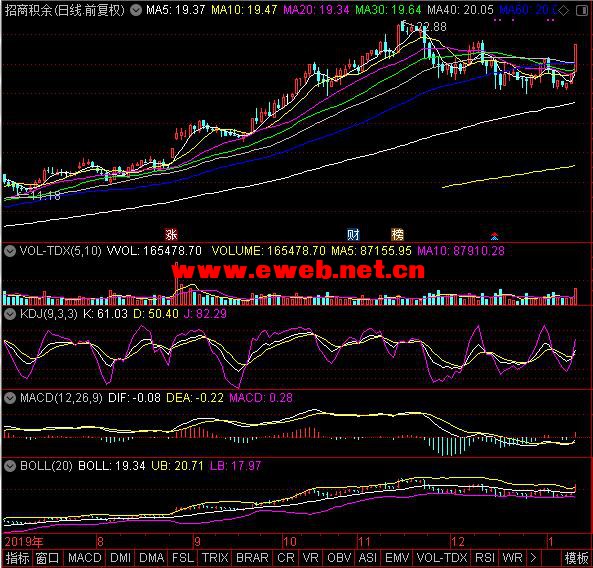This screenshot has width=593, height=568.
Task: Click the blue double-arrow marker icon
Action: point(494,236)
